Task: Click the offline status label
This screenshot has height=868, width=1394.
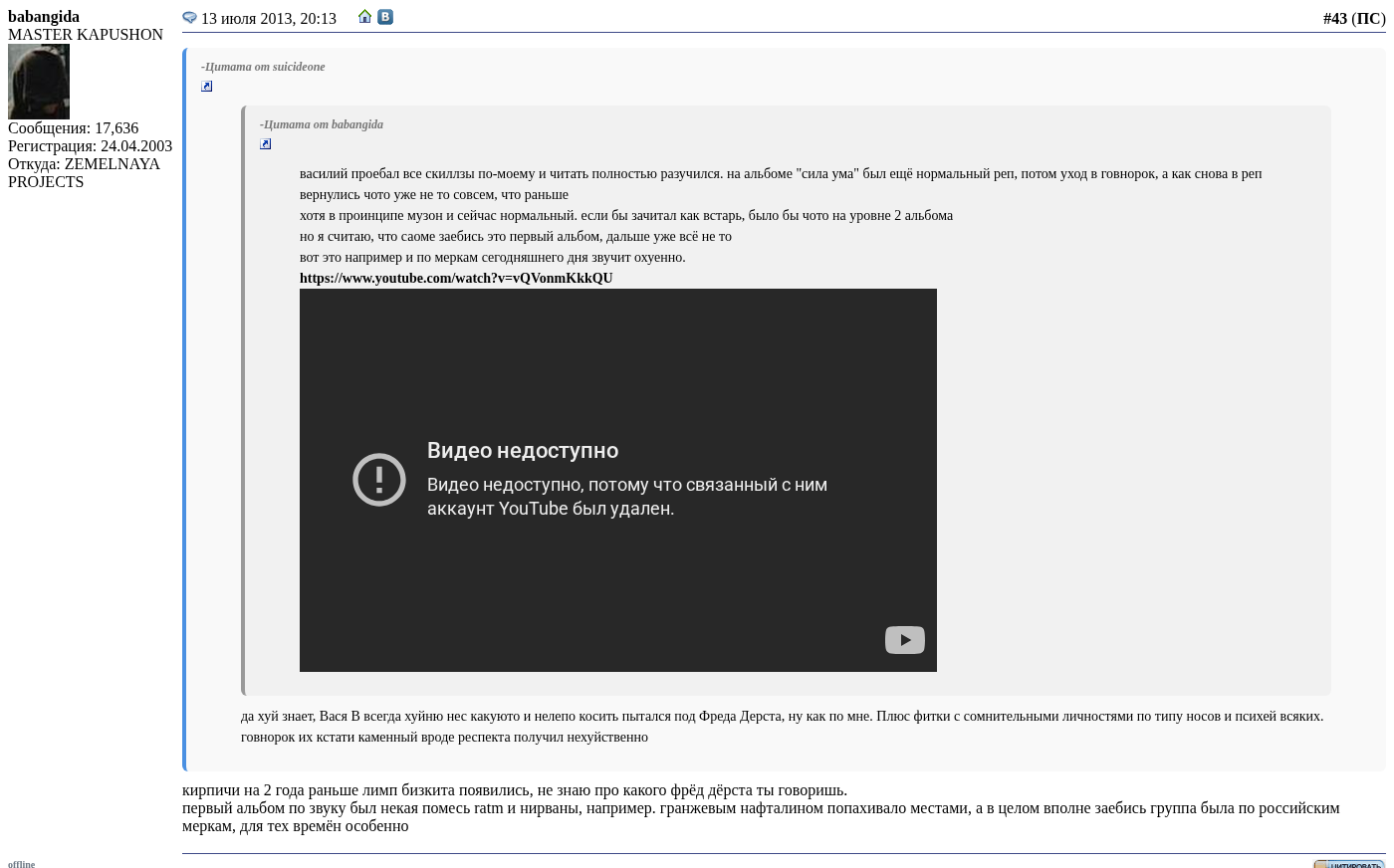Action: (x=22, y=864)
